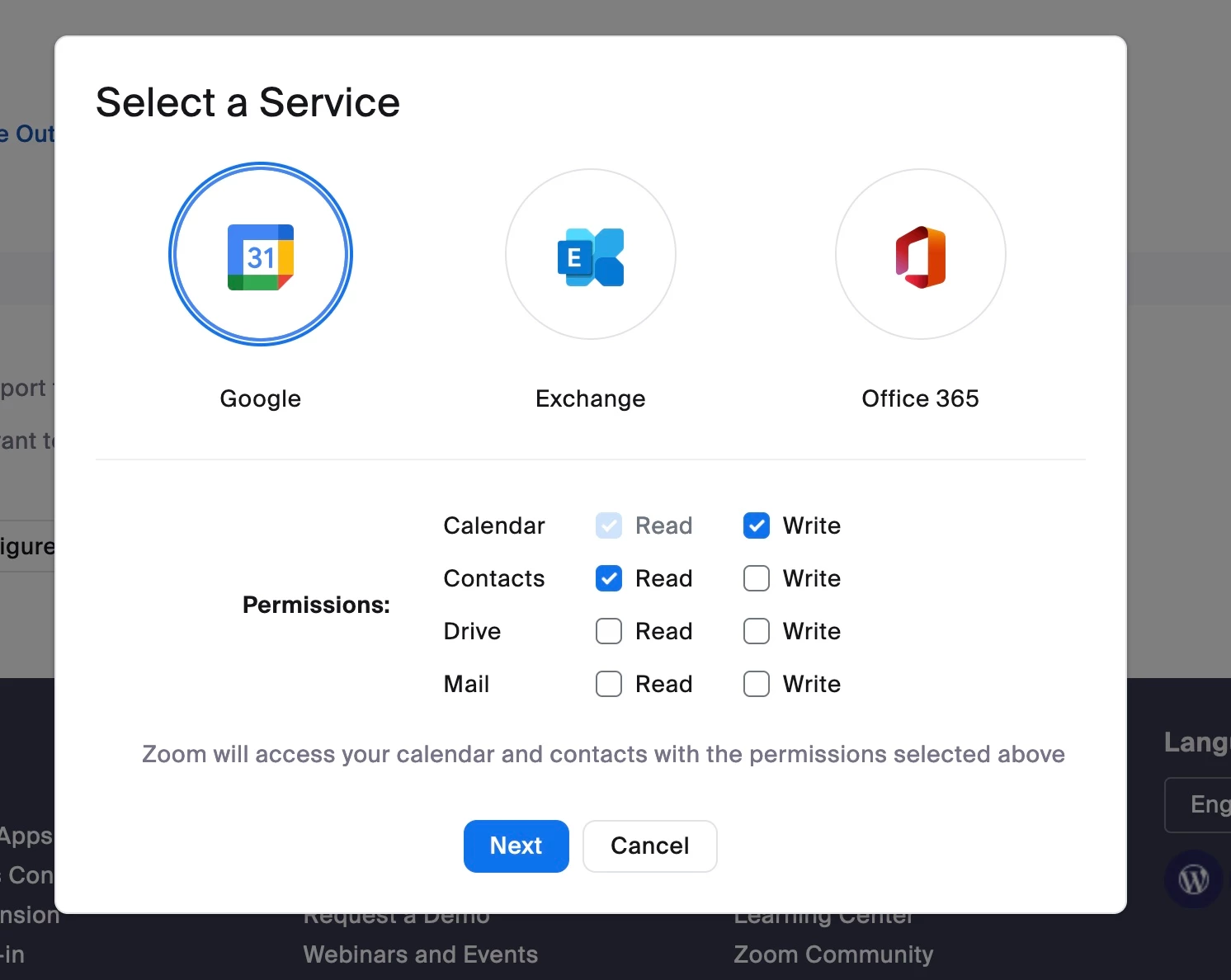This screenshot has height=980, width=1231.
Task: Open Webinars and Events footer link
Action: pyautogui.click(x=421, y=954)
